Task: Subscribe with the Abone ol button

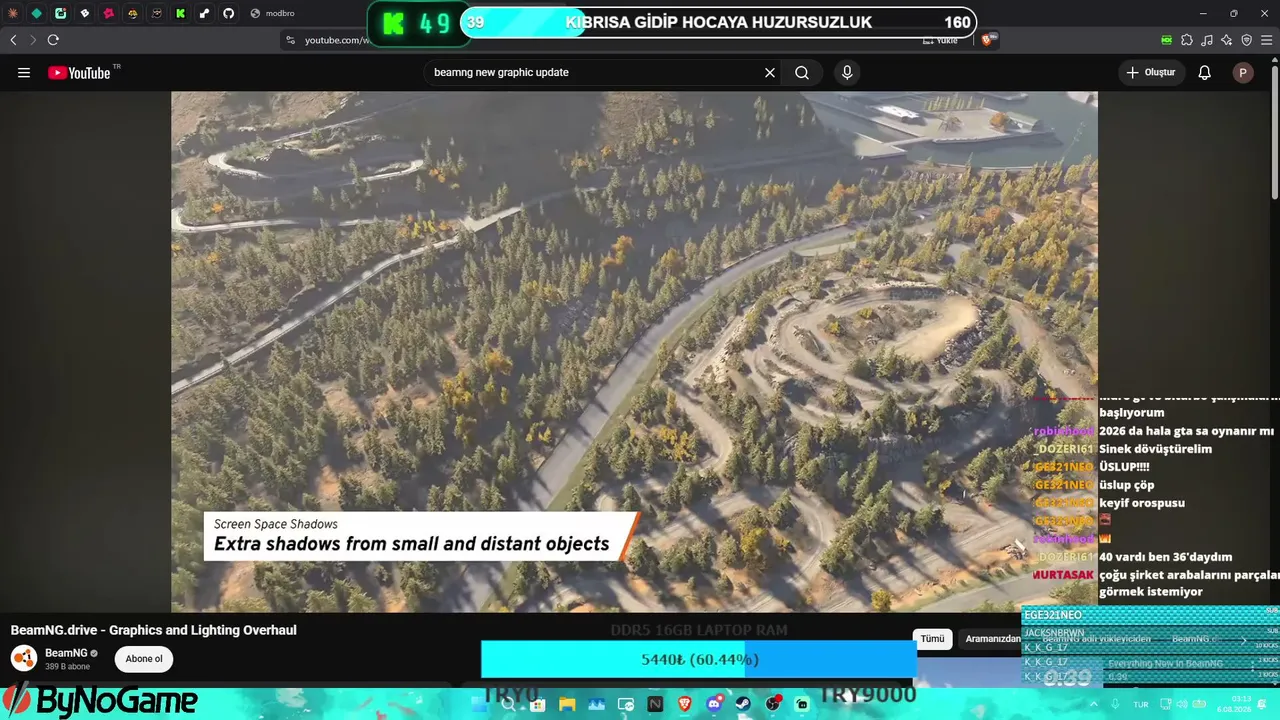Action: tap(144, 659)
